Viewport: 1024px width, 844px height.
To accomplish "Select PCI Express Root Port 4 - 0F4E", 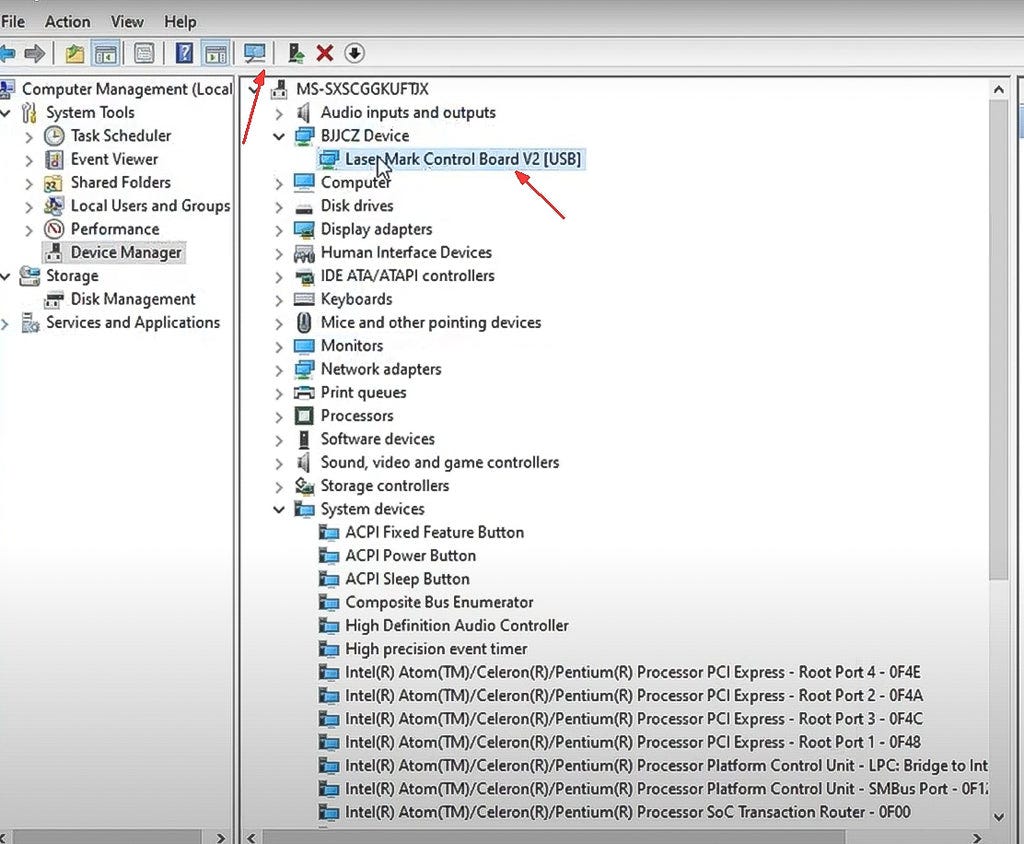I will coord(632,673).
